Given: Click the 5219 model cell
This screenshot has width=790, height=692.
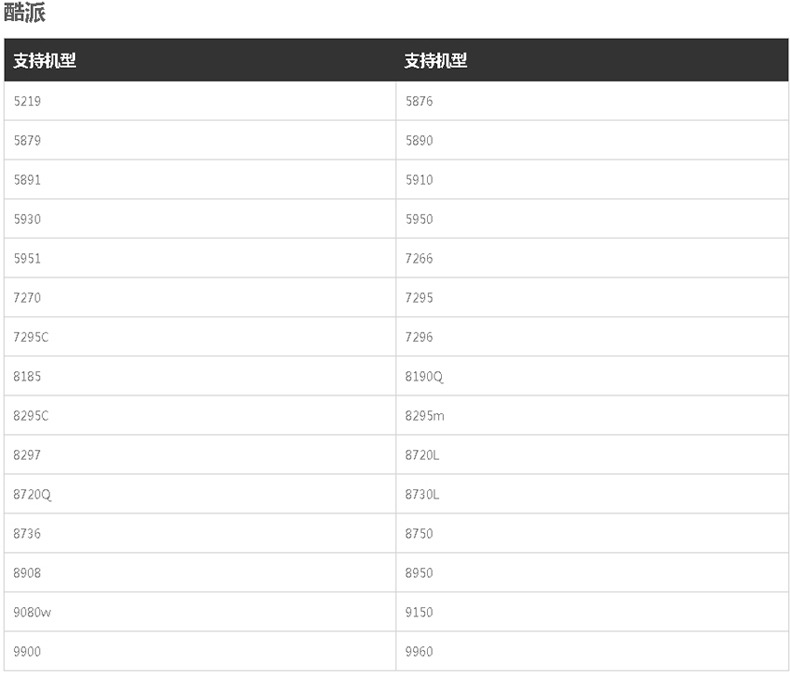Looking at the screenshot, I should tap(28, 101).
